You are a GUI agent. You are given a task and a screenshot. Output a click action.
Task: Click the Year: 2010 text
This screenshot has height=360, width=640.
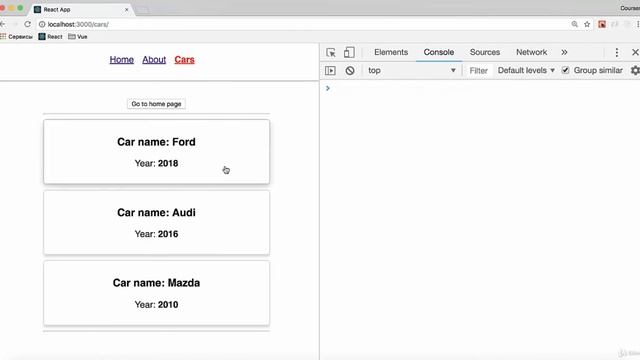click(x=156, y=304)
